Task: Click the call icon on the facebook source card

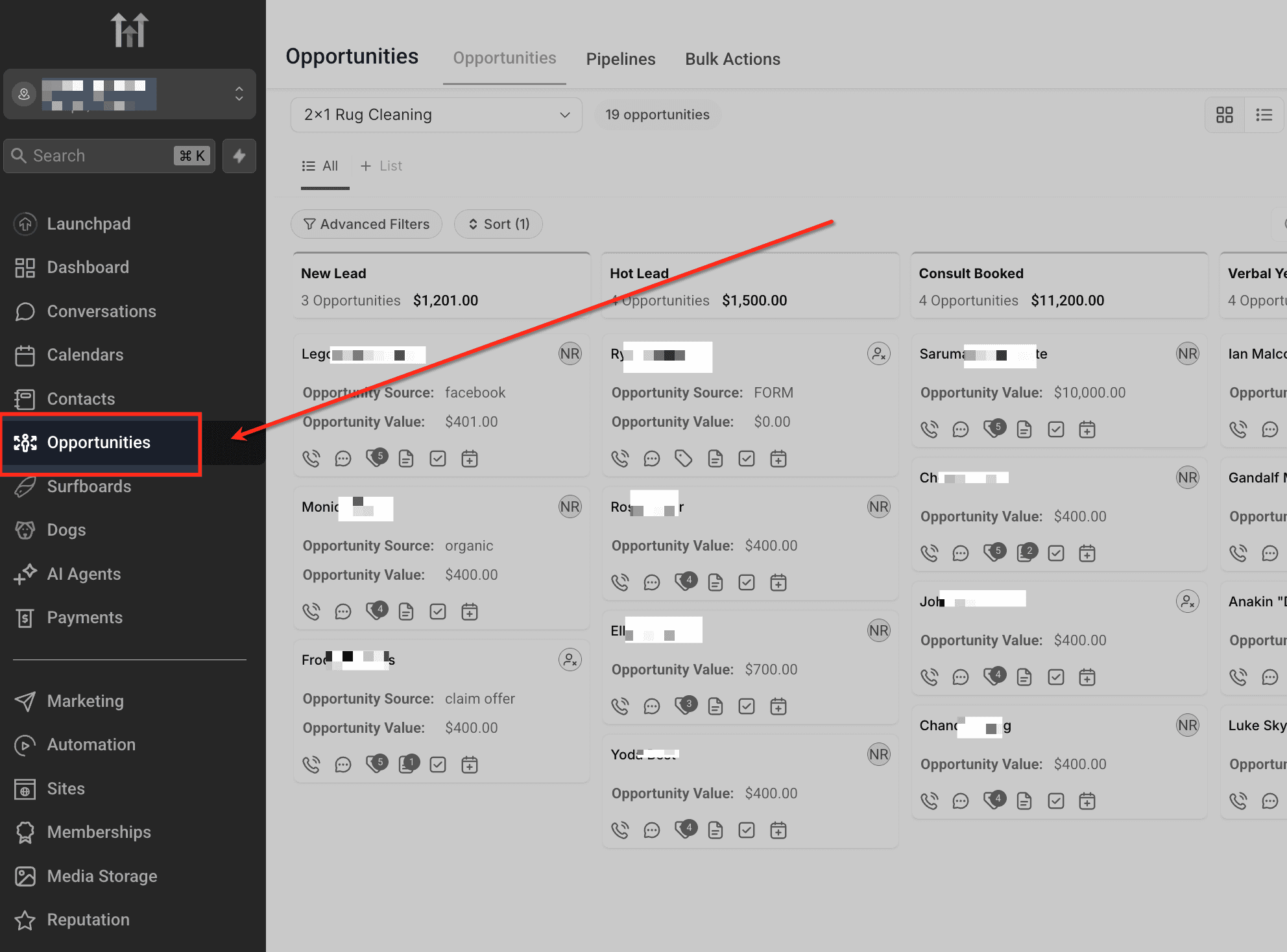Action: point(311,459)
